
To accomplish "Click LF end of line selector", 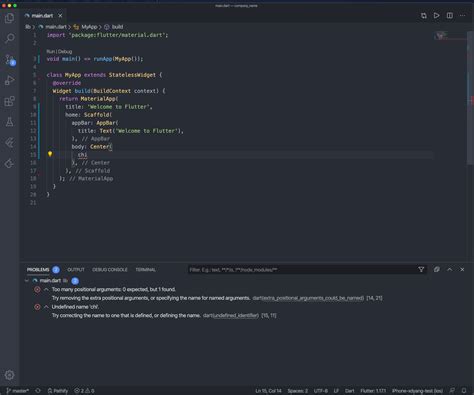I will [336, 391].
